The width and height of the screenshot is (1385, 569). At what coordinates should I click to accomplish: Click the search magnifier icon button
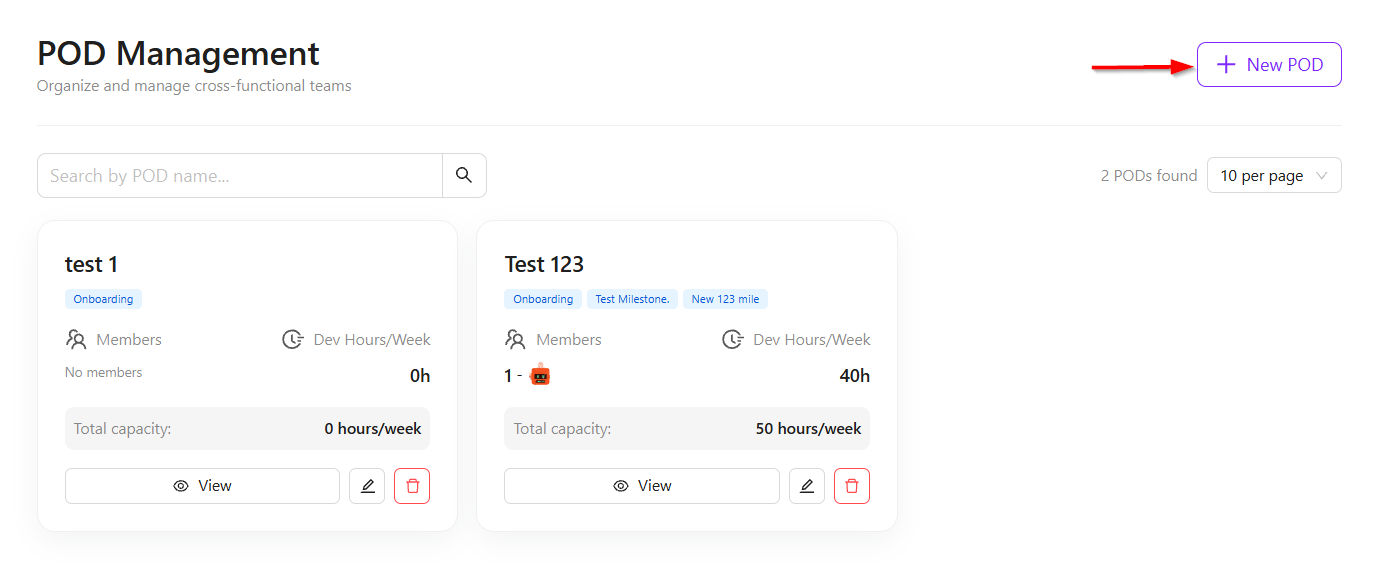pos(464,175)
